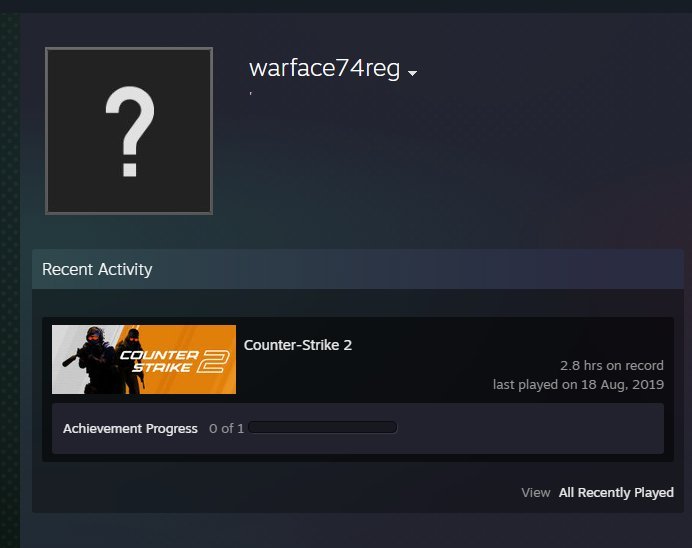Click the second soldier on orange background
Screen dimensions: 692x548
(x=132, y=361)
